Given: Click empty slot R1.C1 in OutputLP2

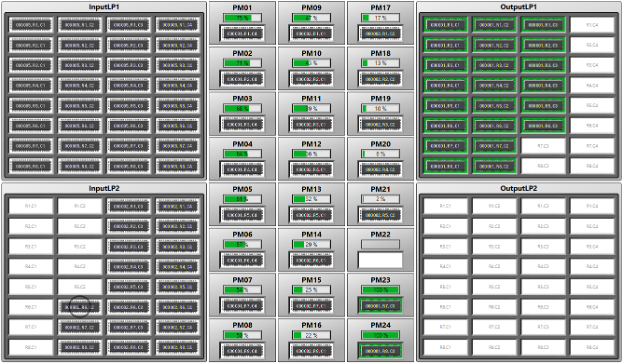Looking at the screenshot, I should [445, 206].
